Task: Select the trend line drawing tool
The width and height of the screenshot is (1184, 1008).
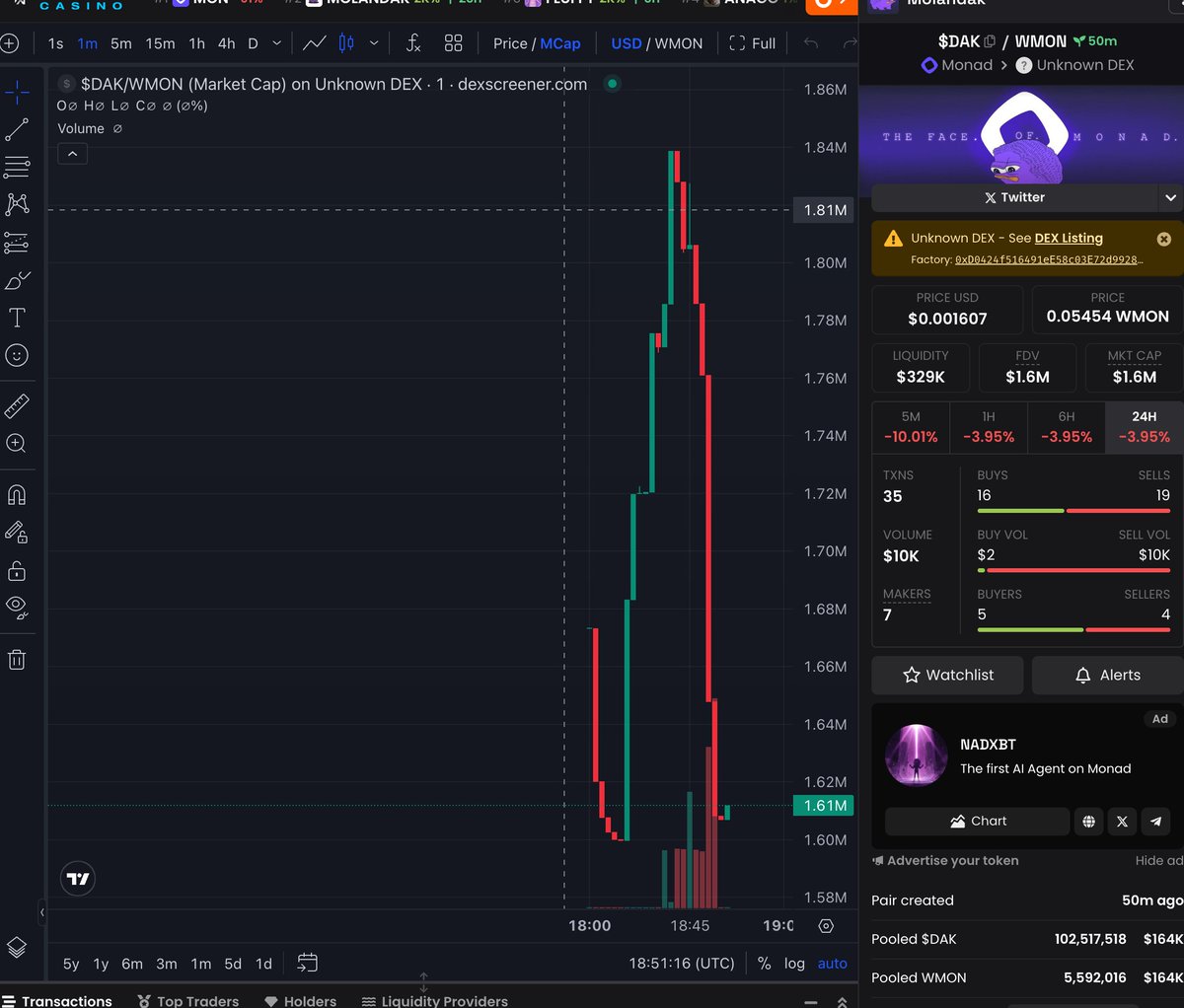Action: point(17,129)
